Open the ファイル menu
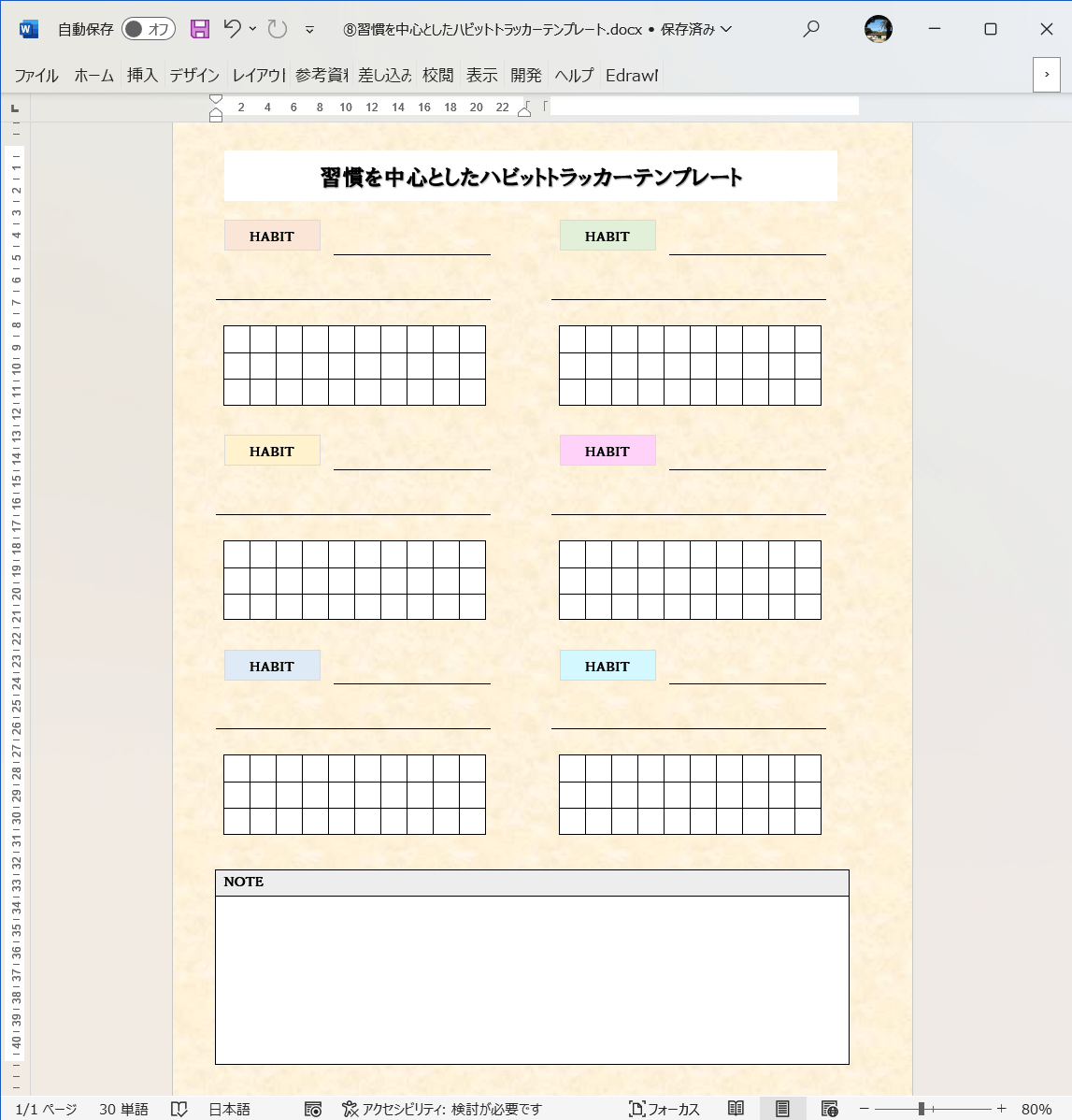The height and width of the screenshot is (1120, 1072). (x=36, y=76)
